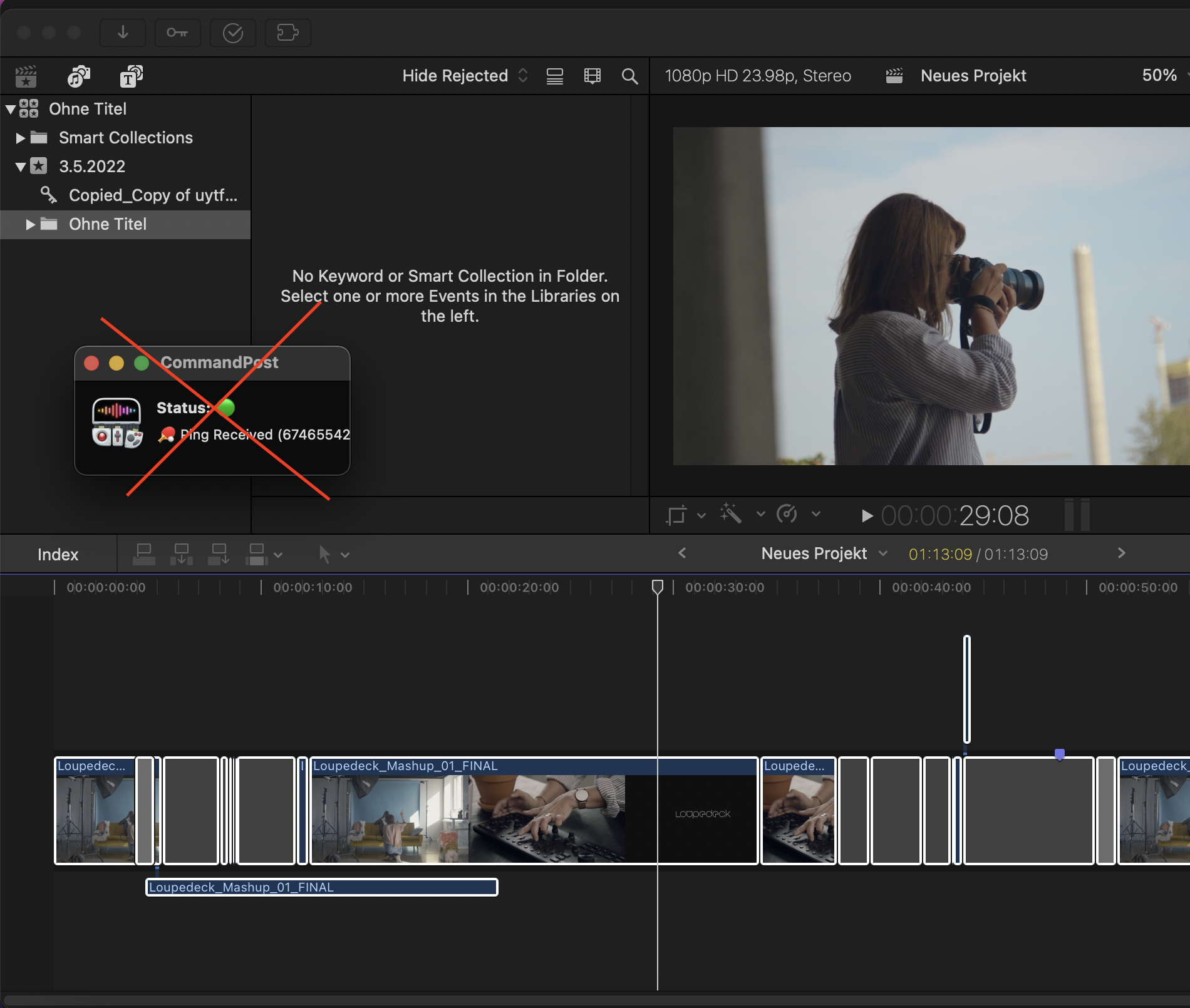Image resolution: width=1190 pixels, height=1008 pixels.
Task: Open the Transform tool popup
Action: [676, 515]
